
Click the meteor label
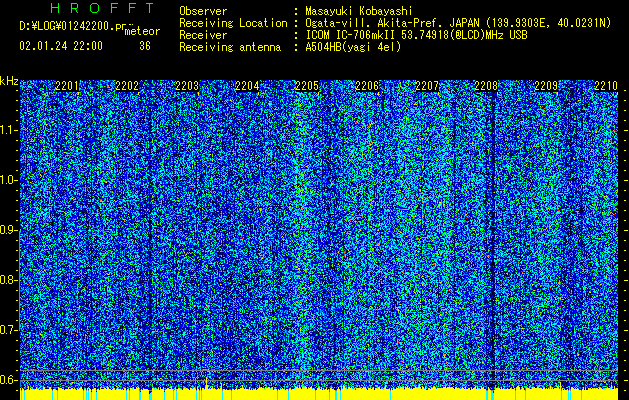(x=142, y=31)
